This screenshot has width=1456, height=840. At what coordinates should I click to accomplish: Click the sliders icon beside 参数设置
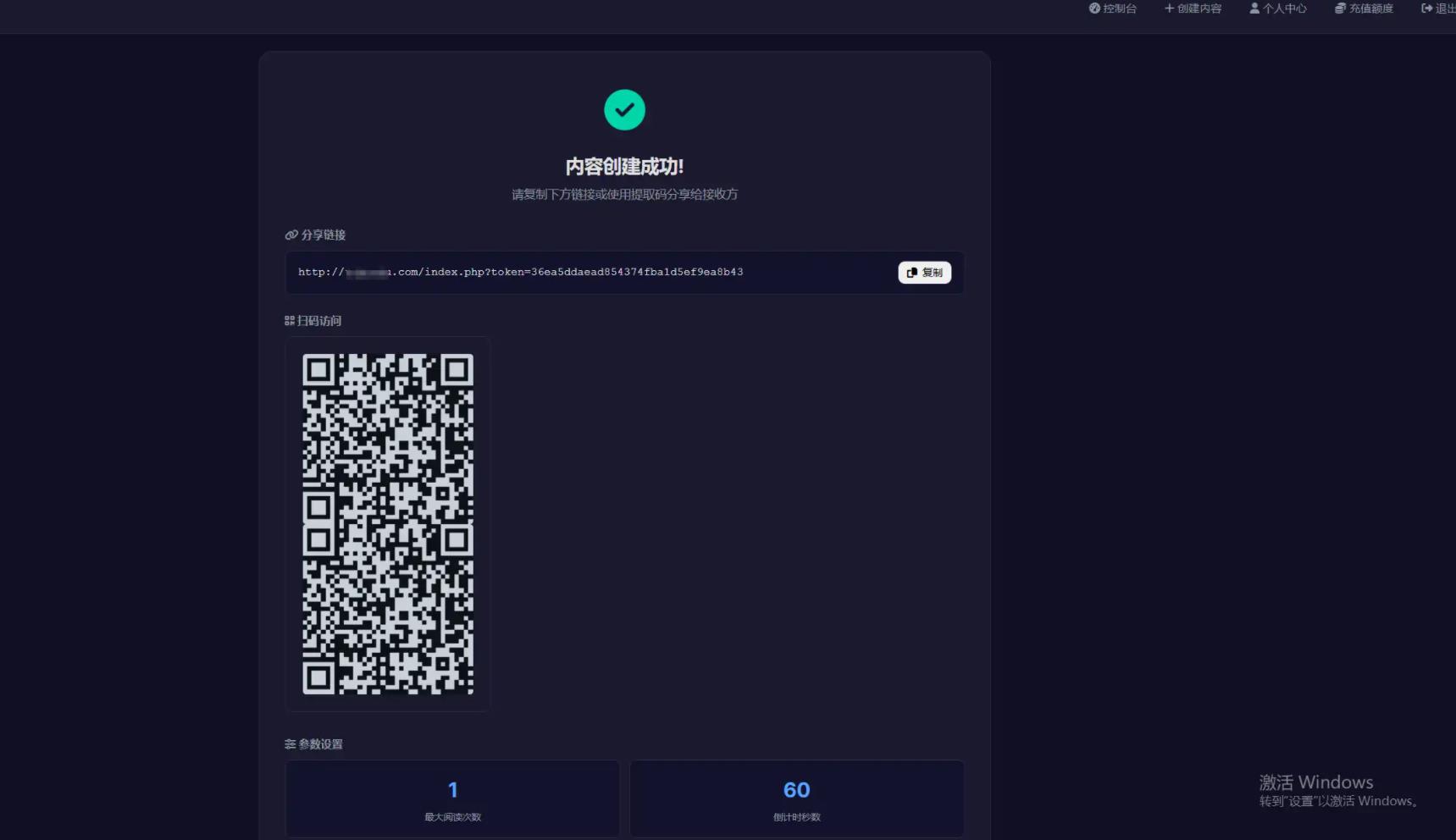(x=291, y=744)
